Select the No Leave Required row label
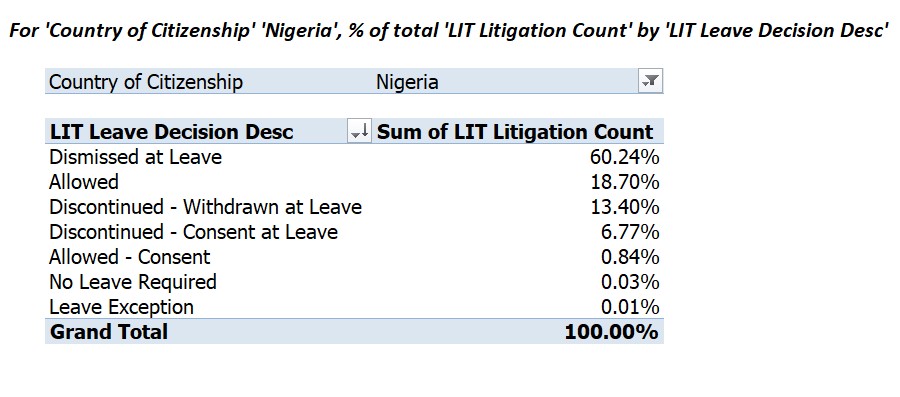 (133, 282)
